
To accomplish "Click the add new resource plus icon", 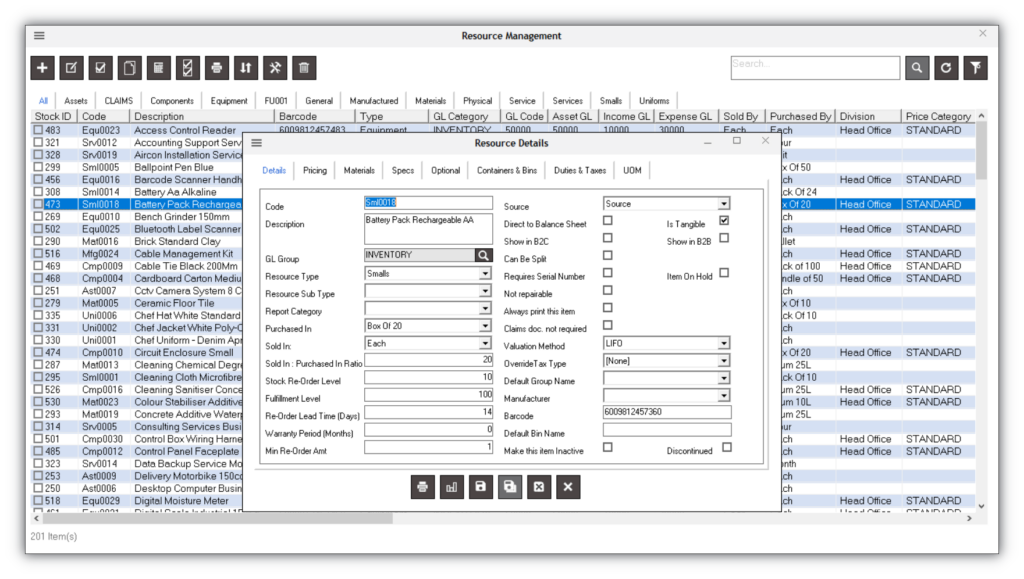I will [42, 68].
